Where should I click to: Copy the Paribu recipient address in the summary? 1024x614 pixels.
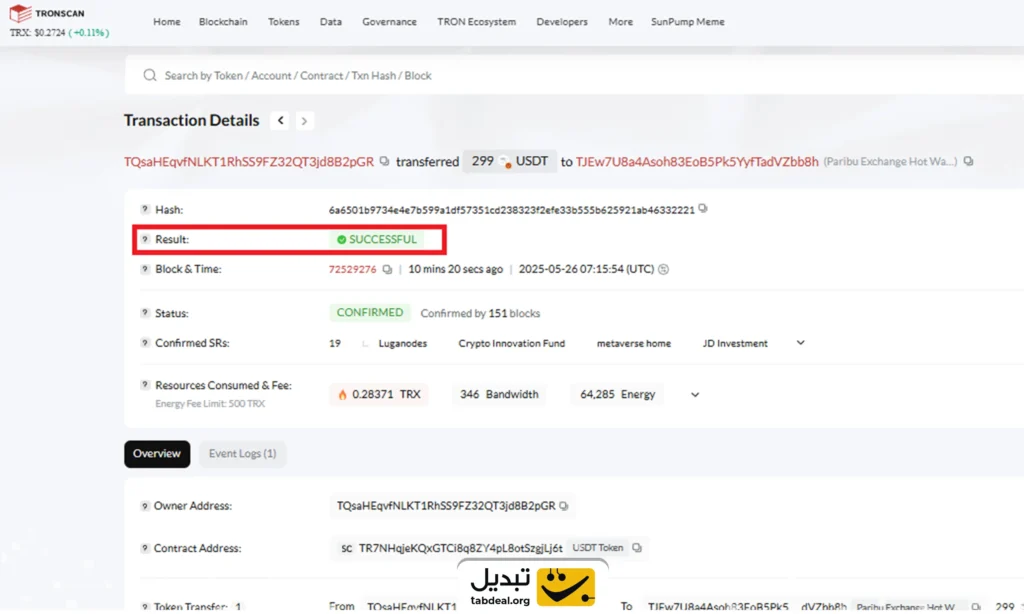(x=968, y=161)
